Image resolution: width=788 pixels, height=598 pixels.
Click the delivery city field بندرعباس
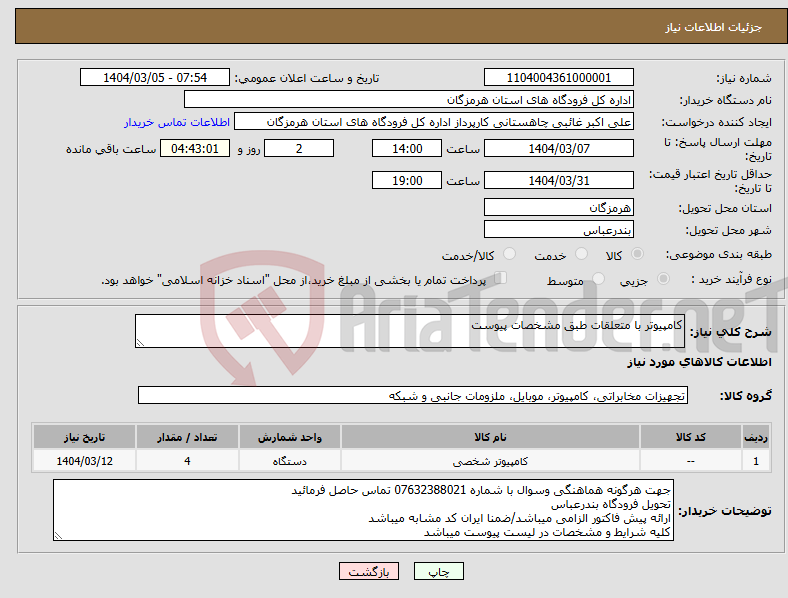click(558, 229)
